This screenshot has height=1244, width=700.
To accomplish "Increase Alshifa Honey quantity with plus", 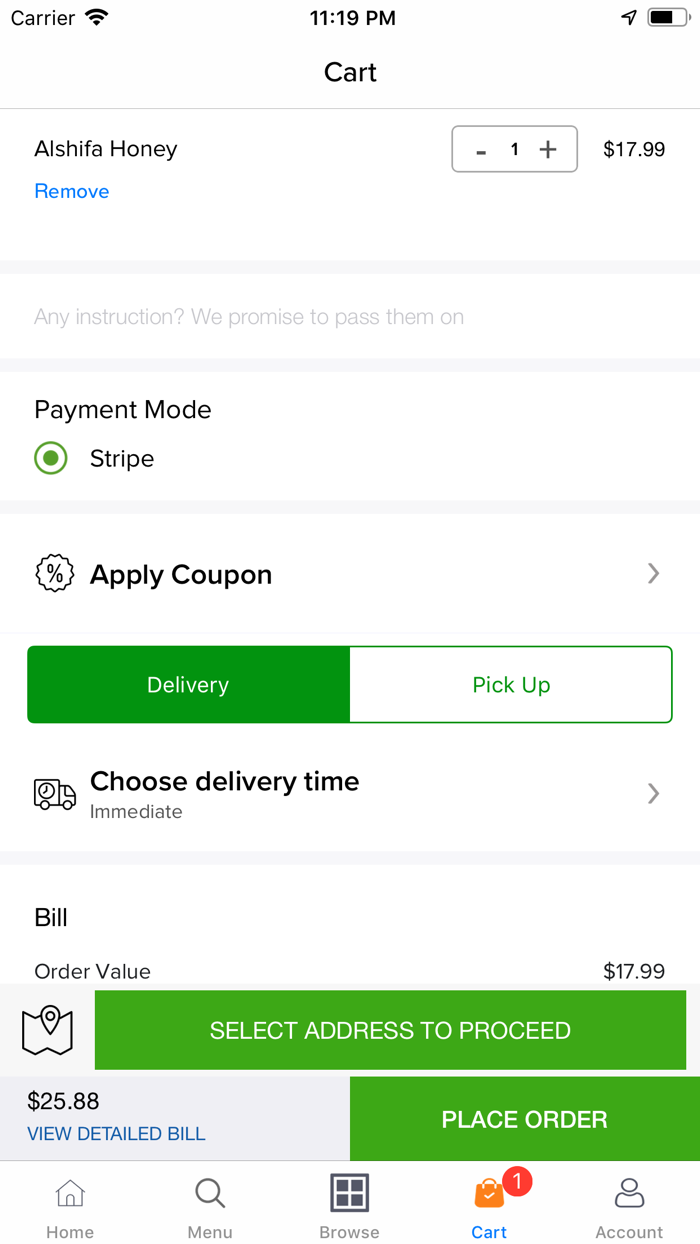I will pyautogui.click(x=548, y=150).
